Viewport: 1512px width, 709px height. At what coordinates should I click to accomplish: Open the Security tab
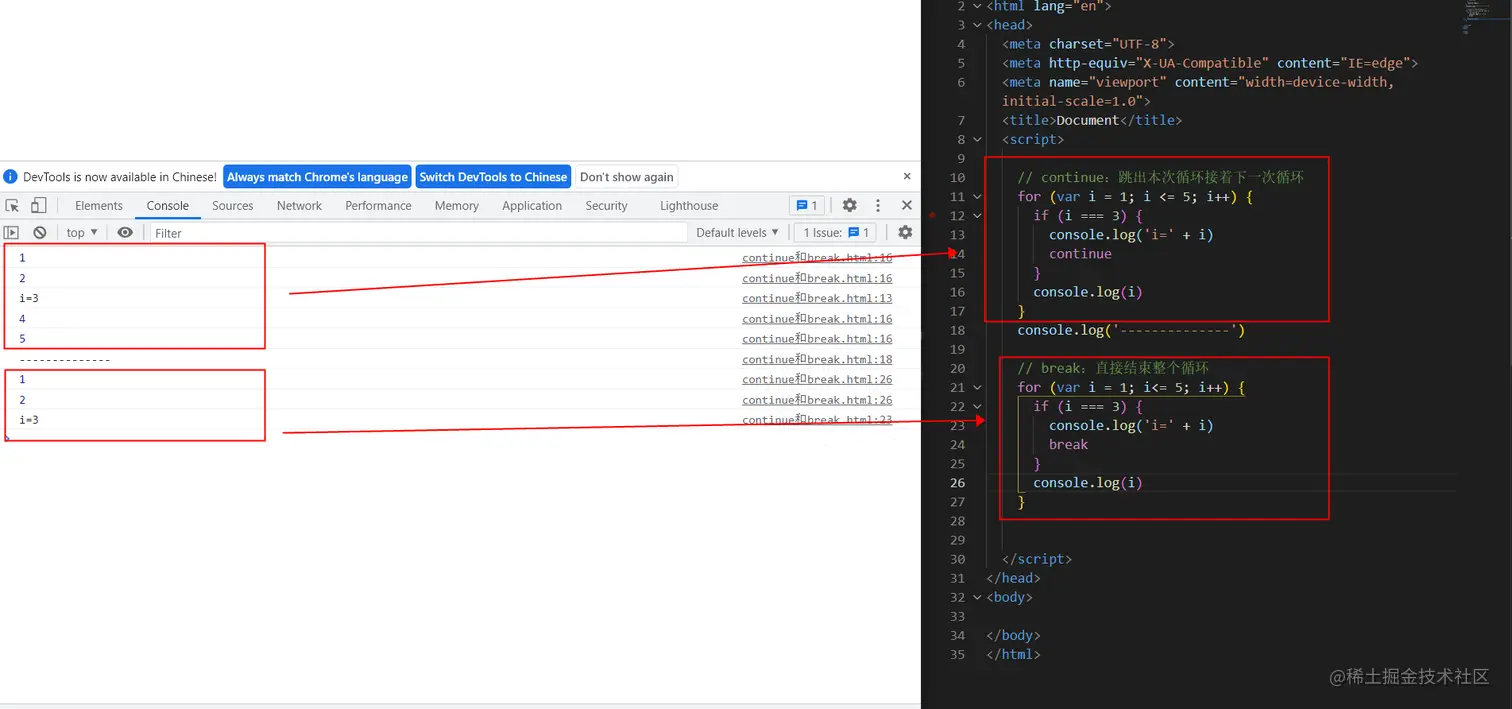click(607, 205)
